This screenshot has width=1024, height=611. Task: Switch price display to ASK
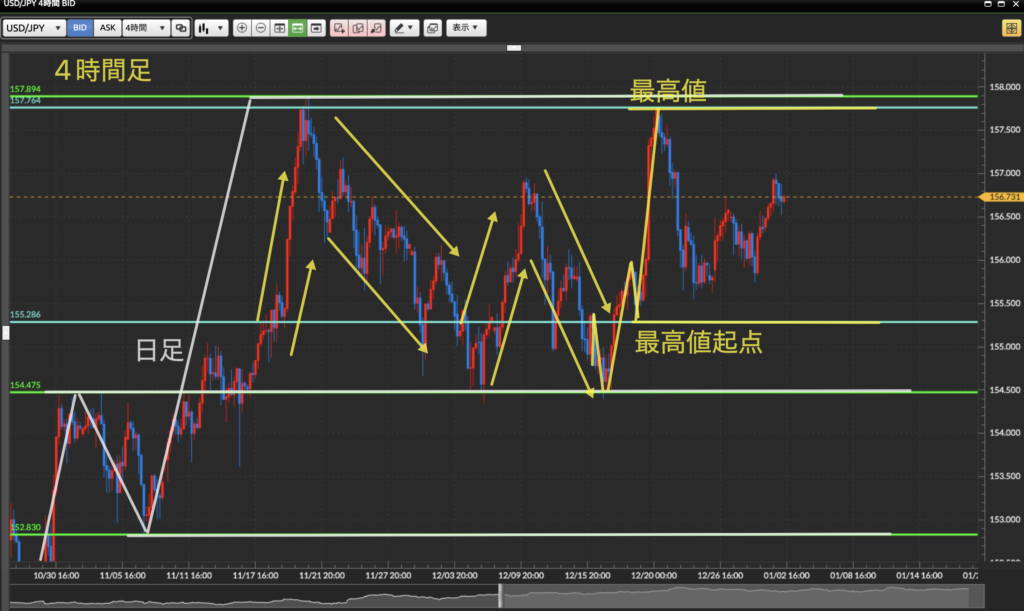pos(107,28)
